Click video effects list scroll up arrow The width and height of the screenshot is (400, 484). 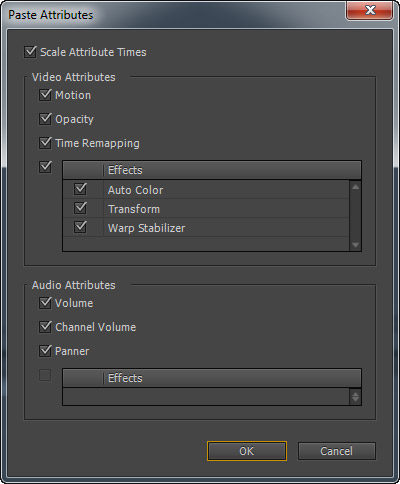(x=355, y=187)
